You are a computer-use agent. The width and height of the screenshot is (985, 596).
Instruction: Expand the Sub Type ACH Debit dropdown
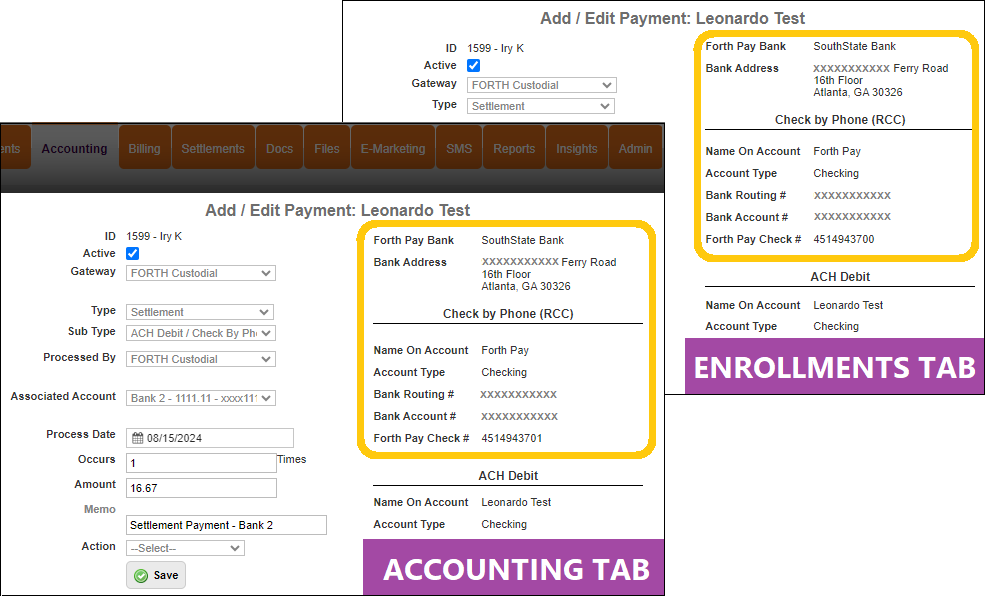pyautogui.click(x=201, y=333)
